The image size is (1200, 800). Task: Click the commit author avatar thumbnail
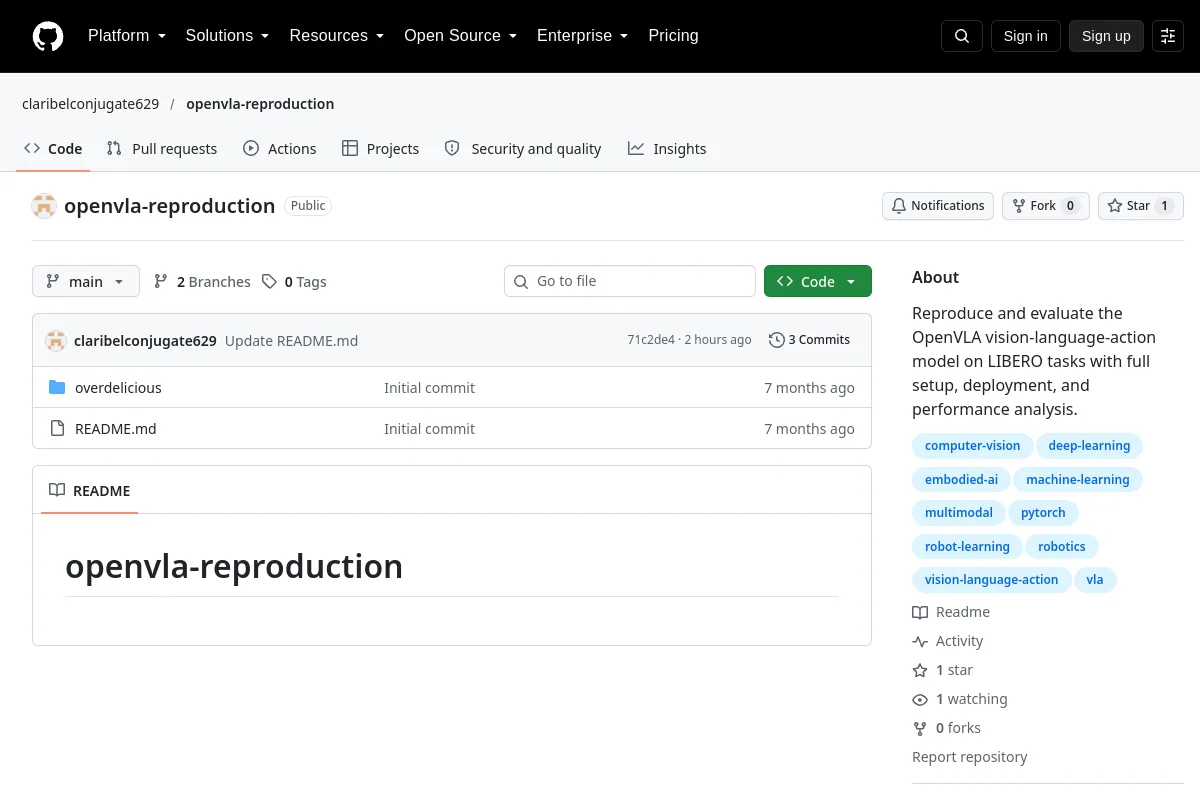(56, 340)
